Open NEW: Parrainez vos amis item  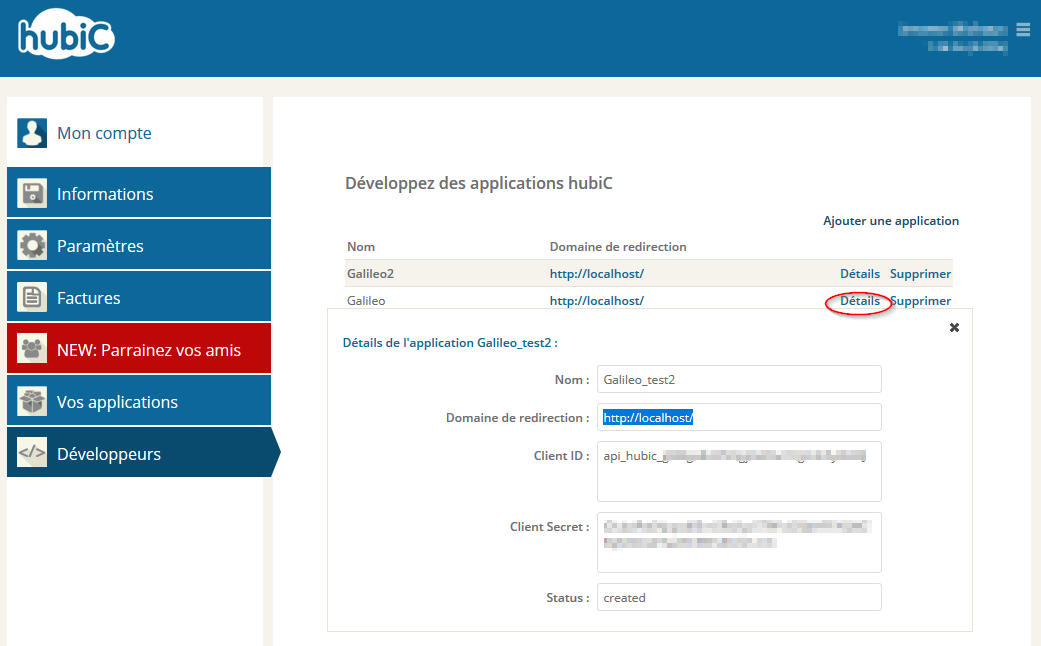tap(139, 349)
